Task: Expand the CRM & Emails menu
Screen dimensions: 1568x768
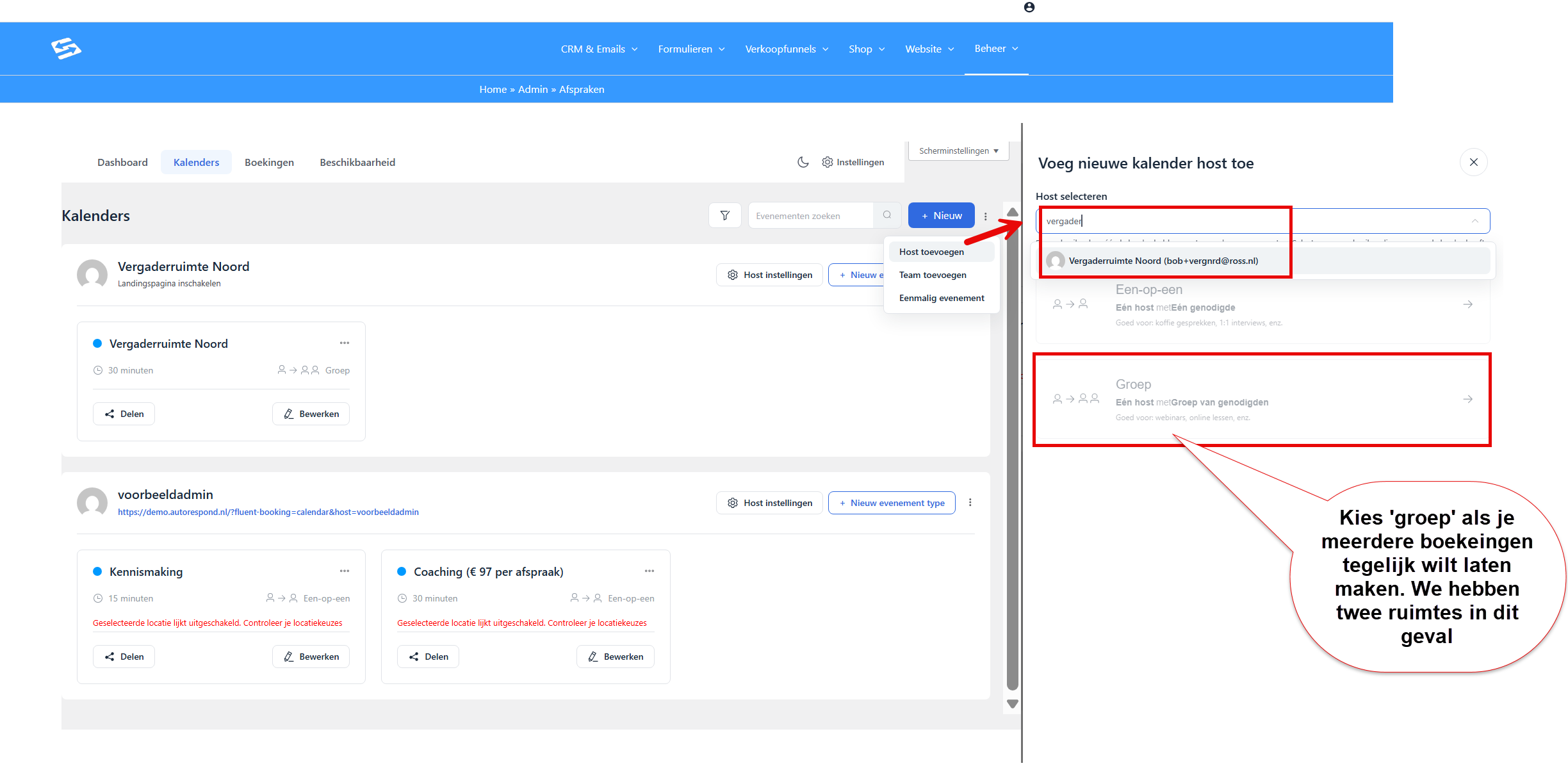Action: click(x=599, y=49)
